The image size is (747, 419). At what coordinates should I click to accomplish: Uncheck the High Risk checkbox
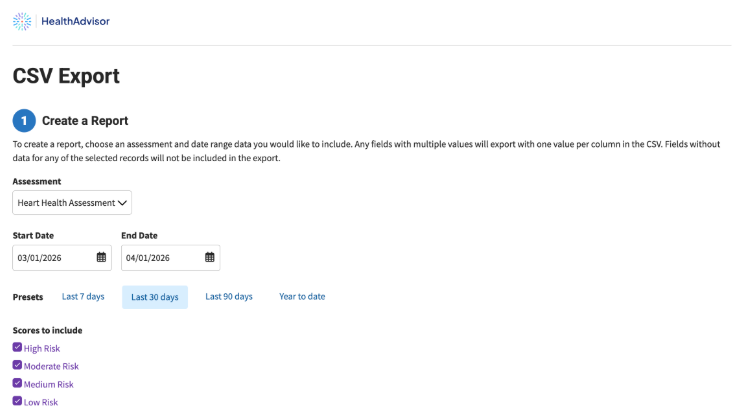tap(17, 348)
